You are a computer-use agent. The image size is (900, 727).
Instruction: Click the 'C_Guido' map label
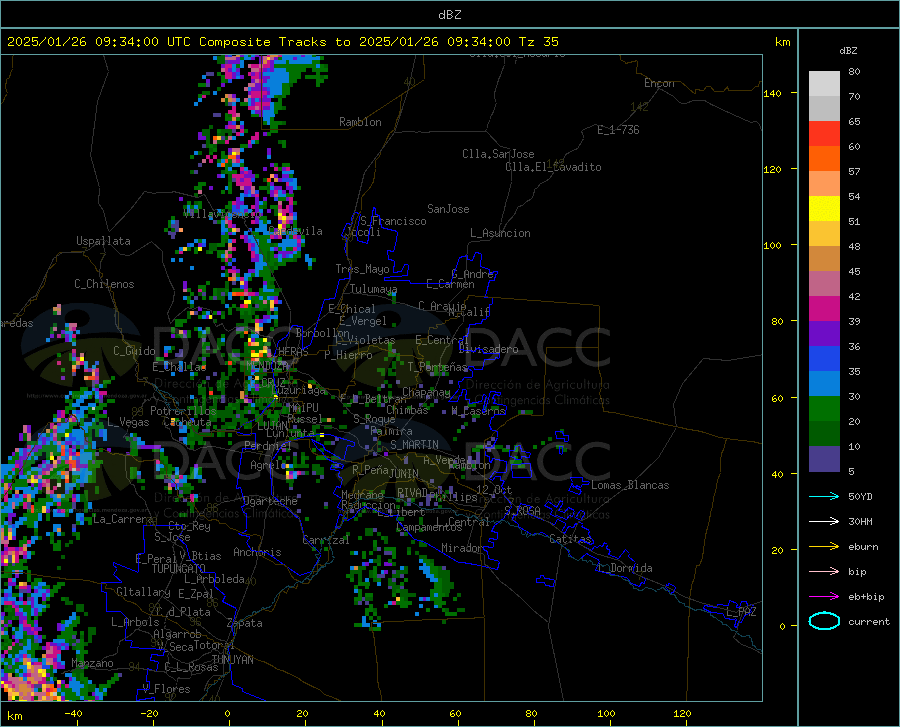pos(134,351)
